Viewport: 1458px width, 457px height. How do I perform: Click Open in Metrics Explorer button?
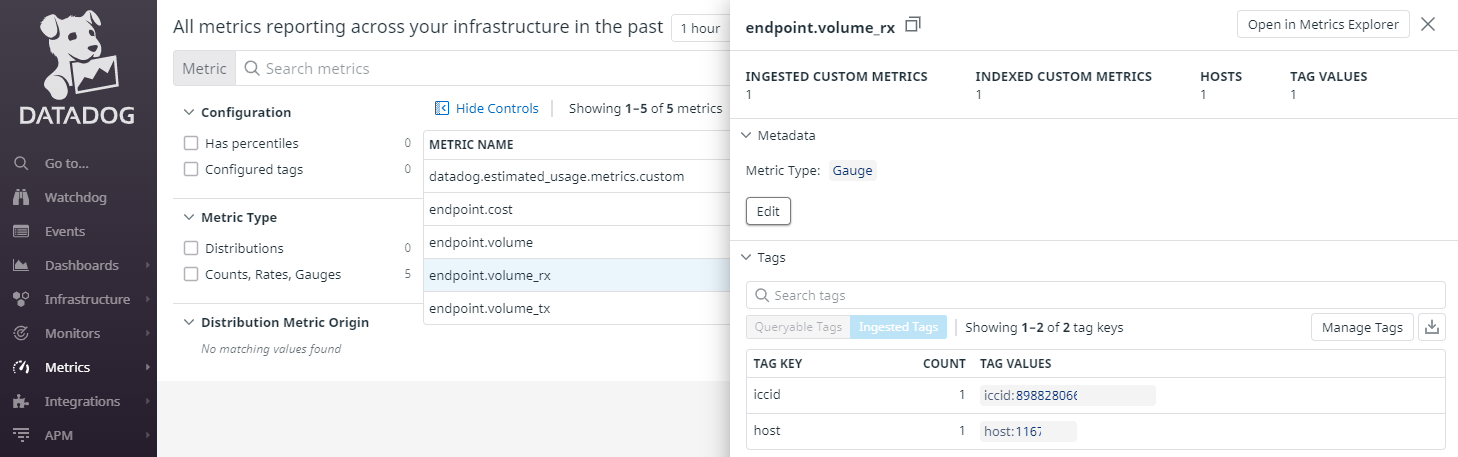[x=1322, y=25]
